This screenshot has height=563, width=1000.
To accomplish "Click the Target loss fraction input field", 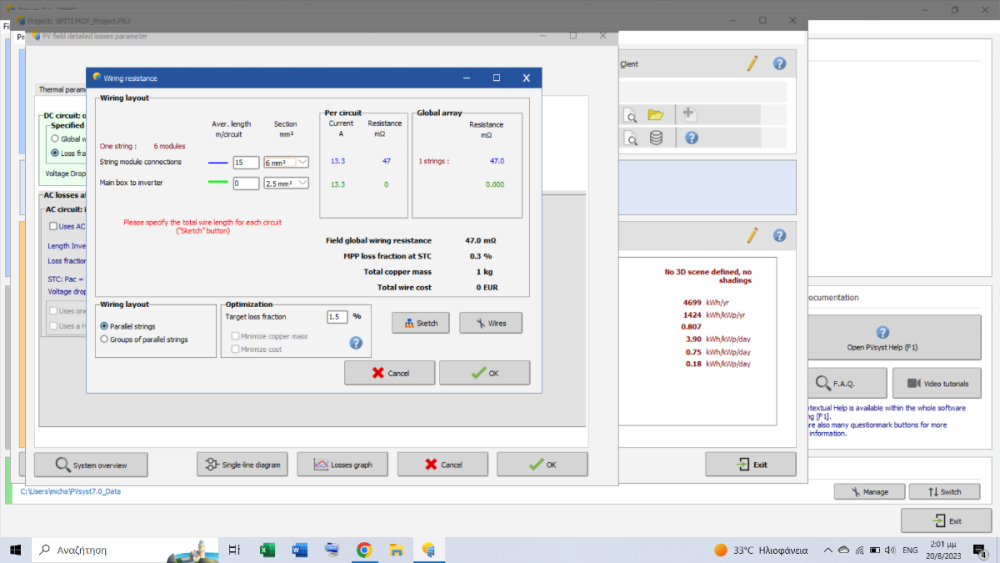I will (337, 316).
